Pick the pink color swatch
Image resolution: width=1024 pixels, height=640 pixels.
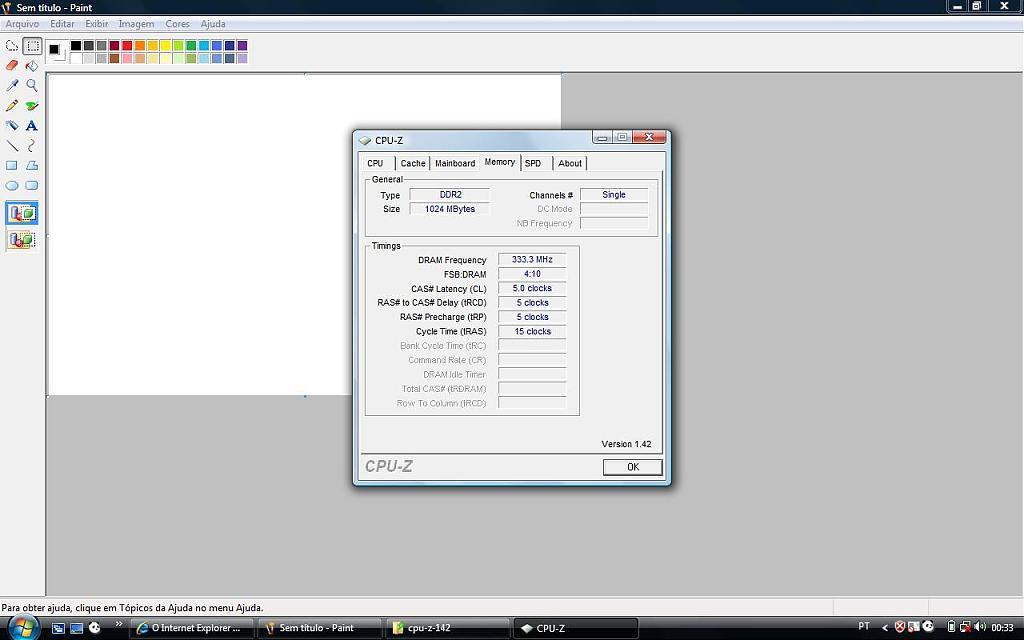[x=127, y=58]
